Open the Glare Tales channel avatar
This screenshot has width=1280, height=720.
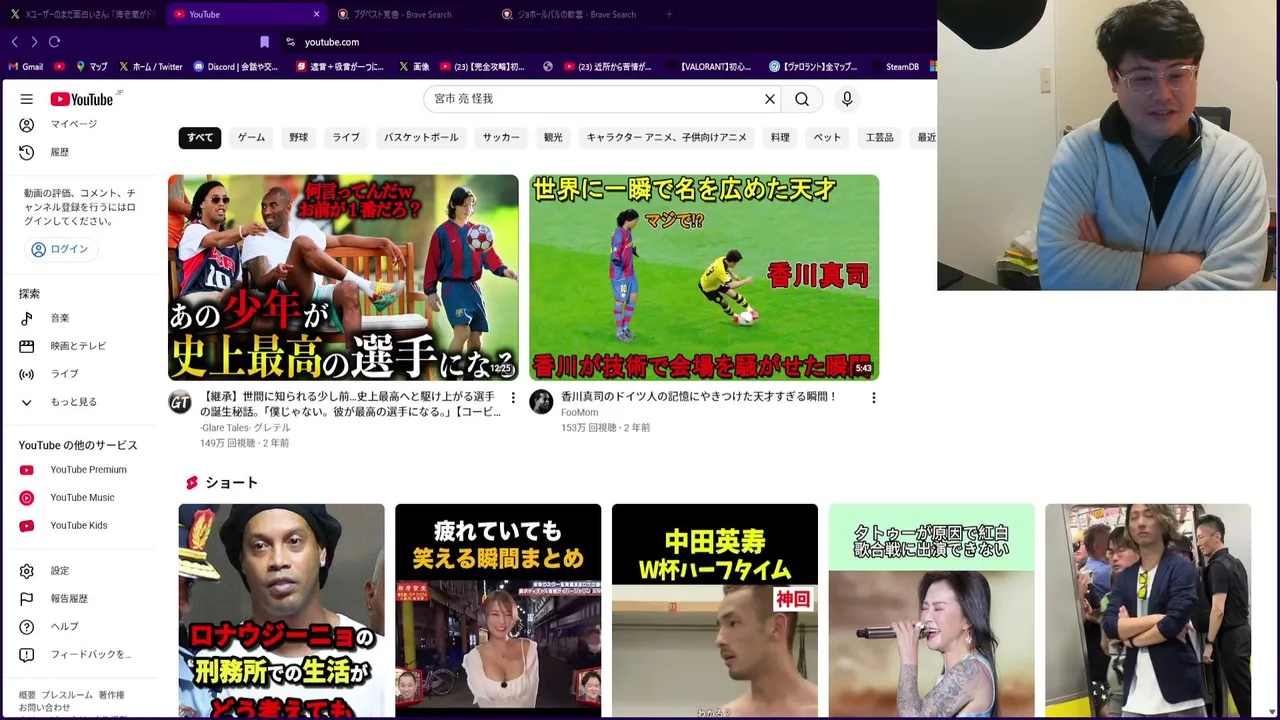[180, 402]
